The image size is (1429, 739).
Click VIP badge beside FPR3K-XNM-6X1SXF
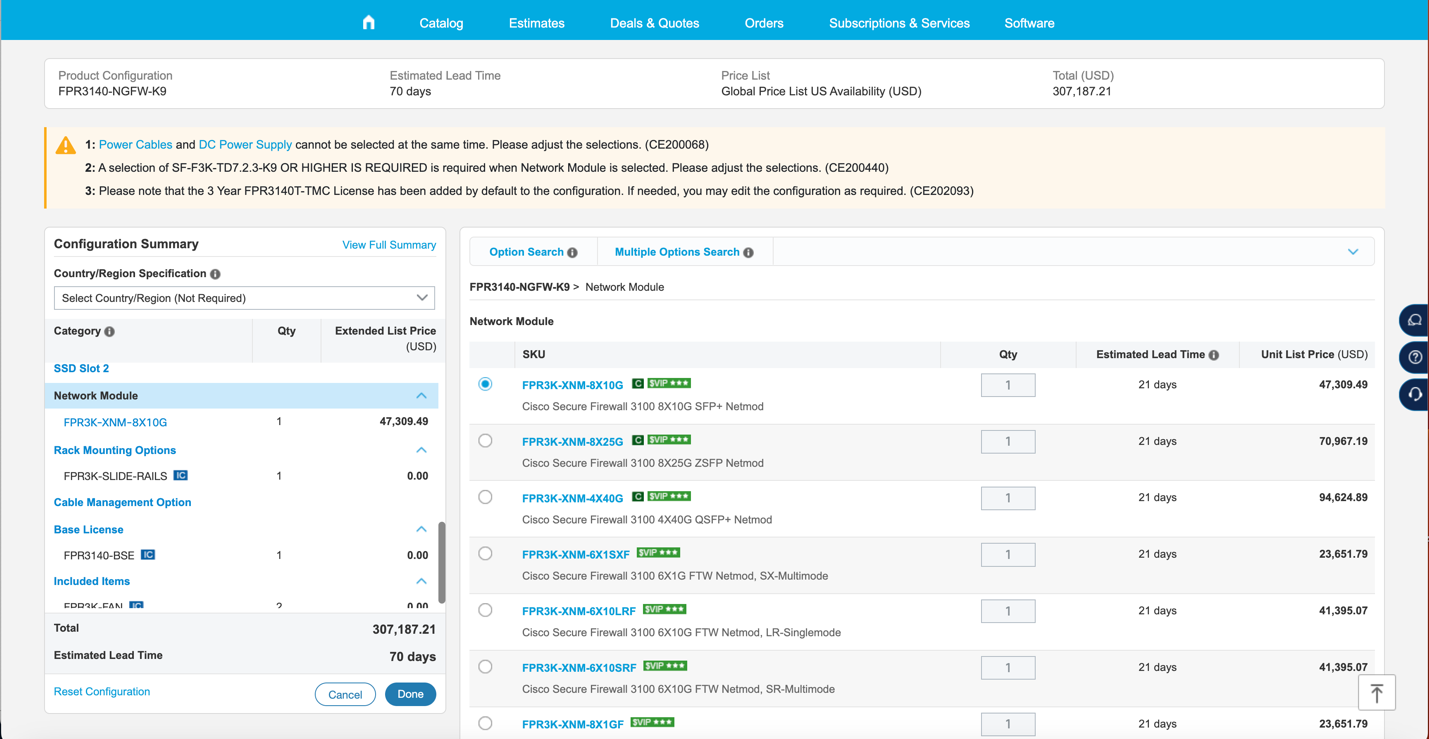click(658, 553)
